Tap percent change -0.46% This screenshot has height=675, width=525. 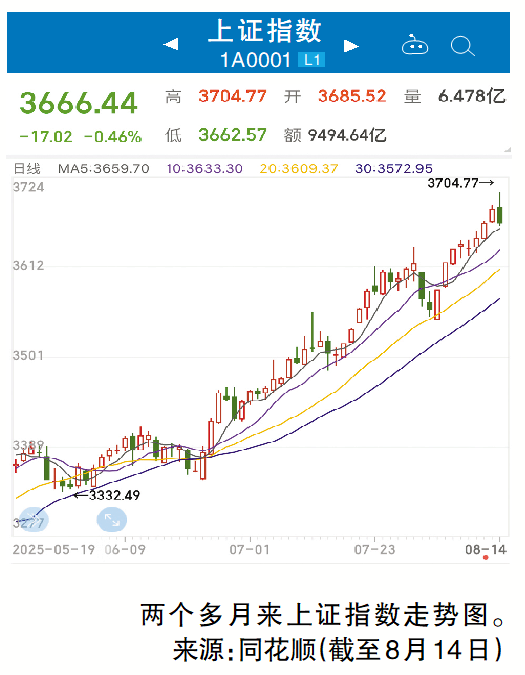tap(113, 137)
